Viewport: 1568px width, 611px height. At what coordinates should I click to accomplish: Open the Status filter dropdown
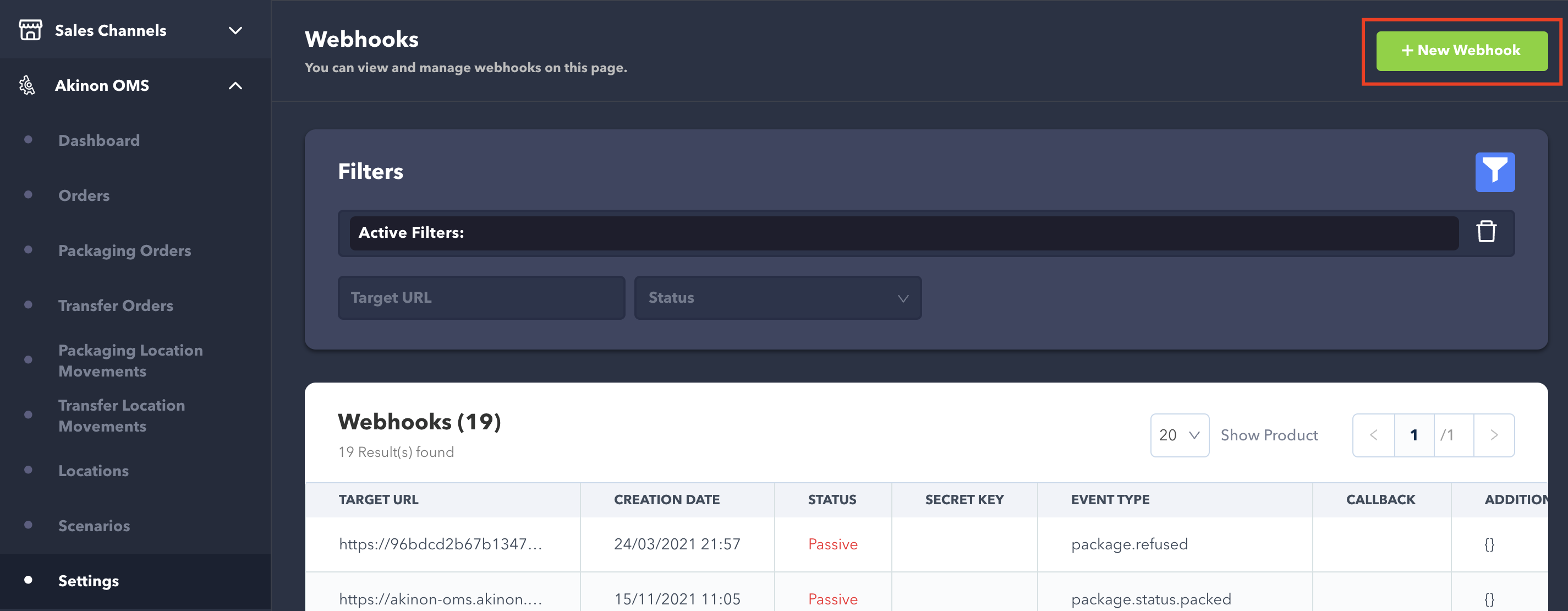tap(777, 298)
